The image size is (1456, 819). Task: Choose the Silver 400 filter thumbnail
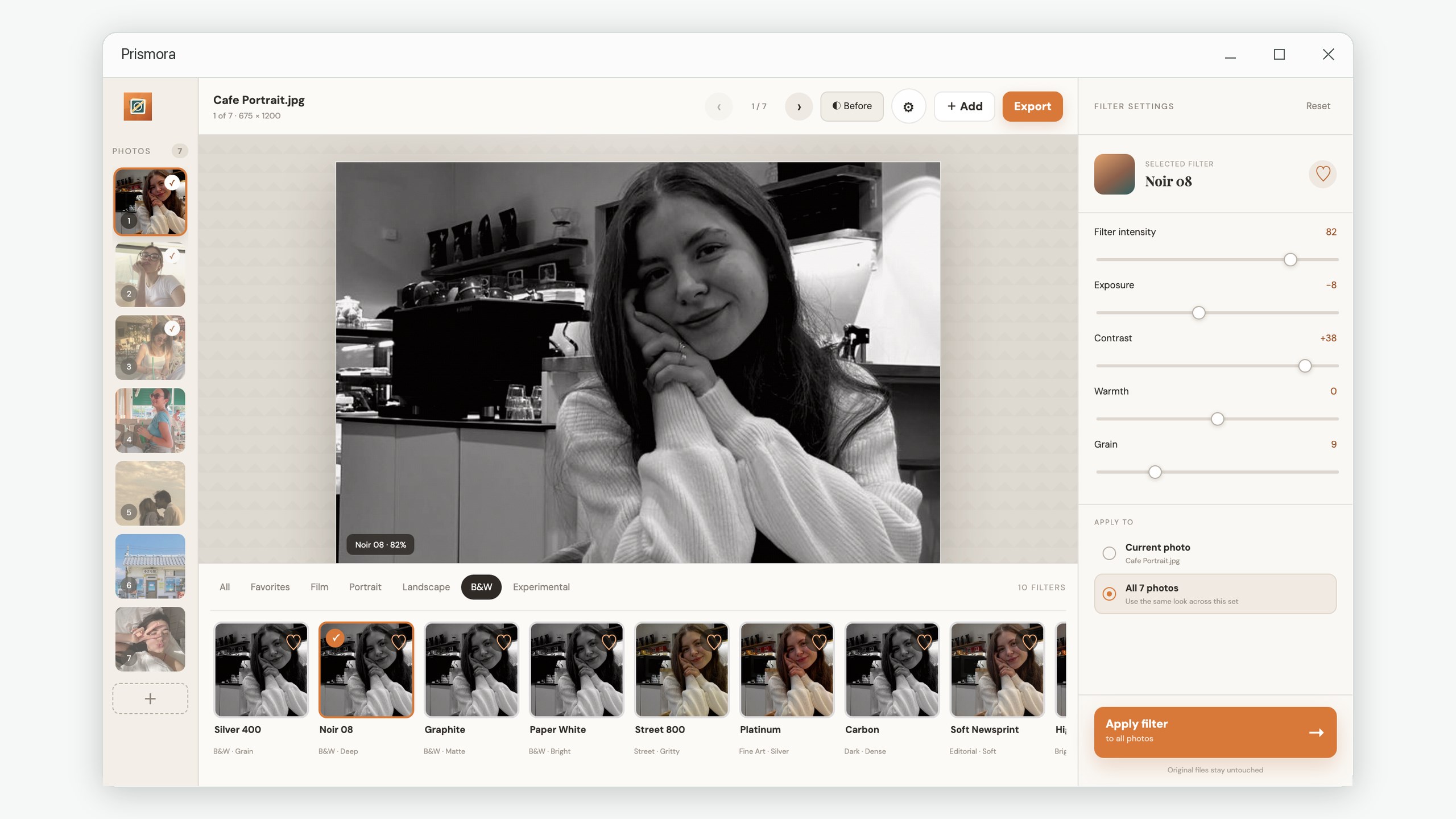261,669
